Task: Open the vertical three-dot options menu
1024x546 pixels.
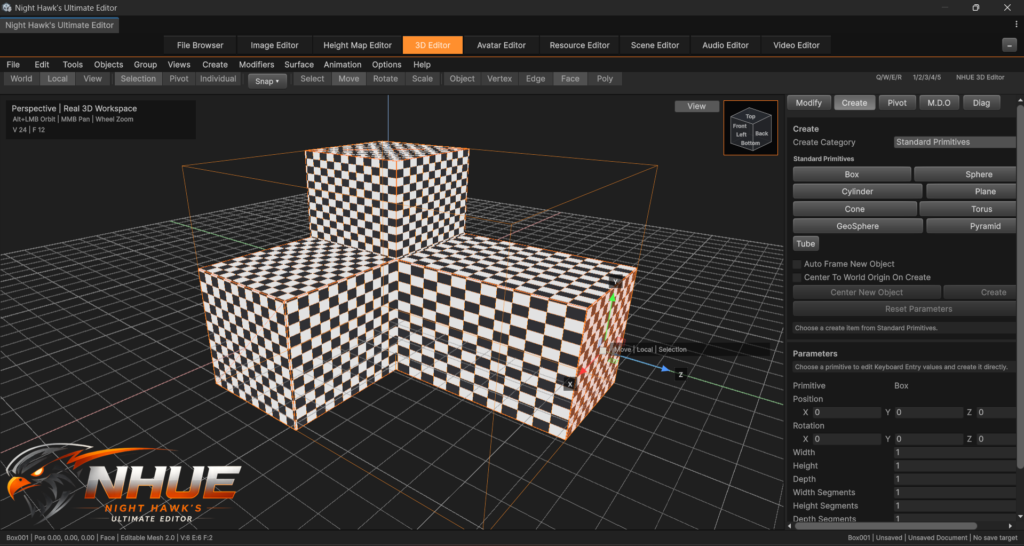Action: [1016, 24]
